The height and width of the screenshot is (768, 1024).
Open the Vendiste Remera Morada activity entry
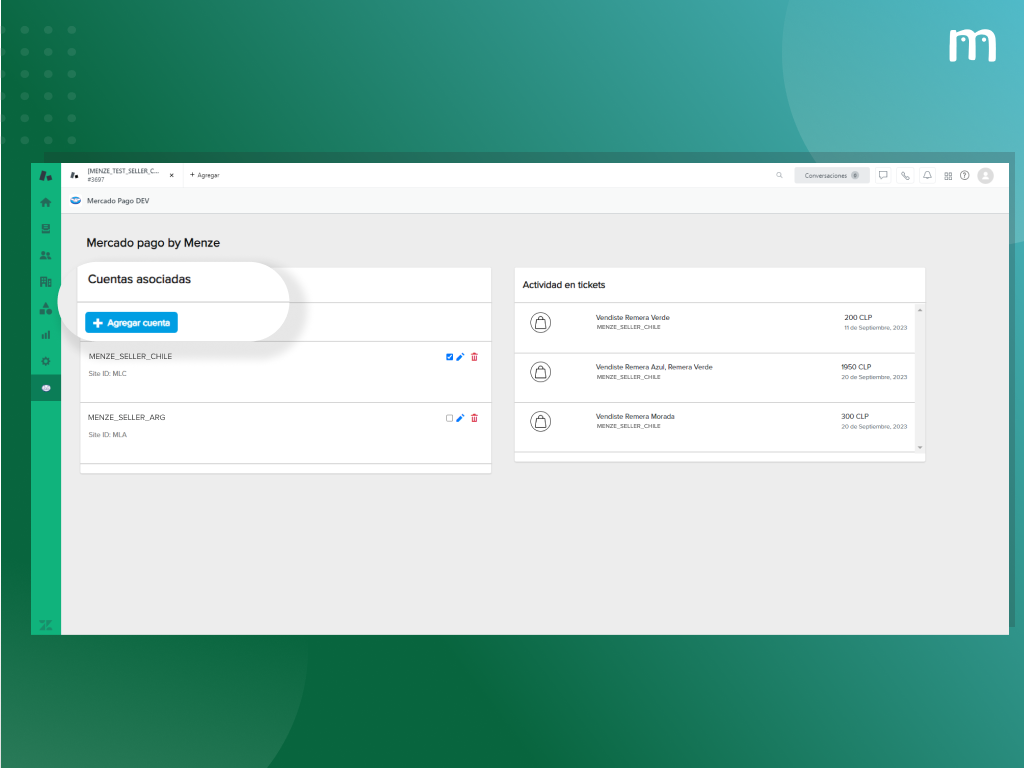pyautogui.click(x=635, y=416)
